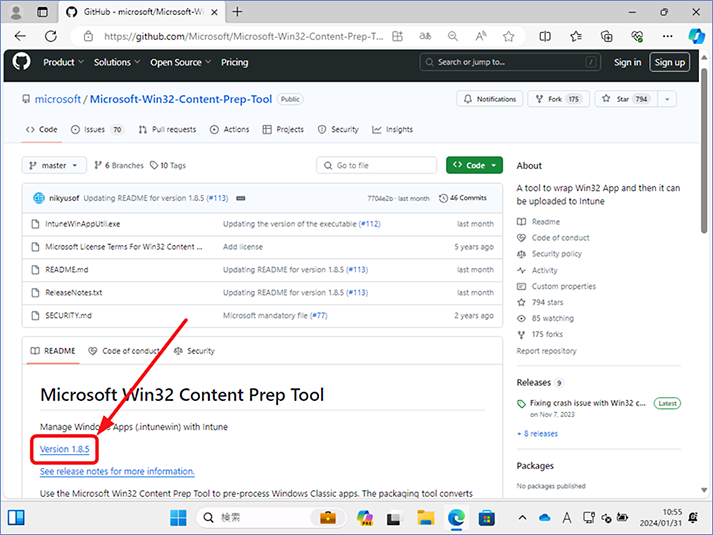
Task: Open File Explorer from taskbar
Action: pos(426,517)
